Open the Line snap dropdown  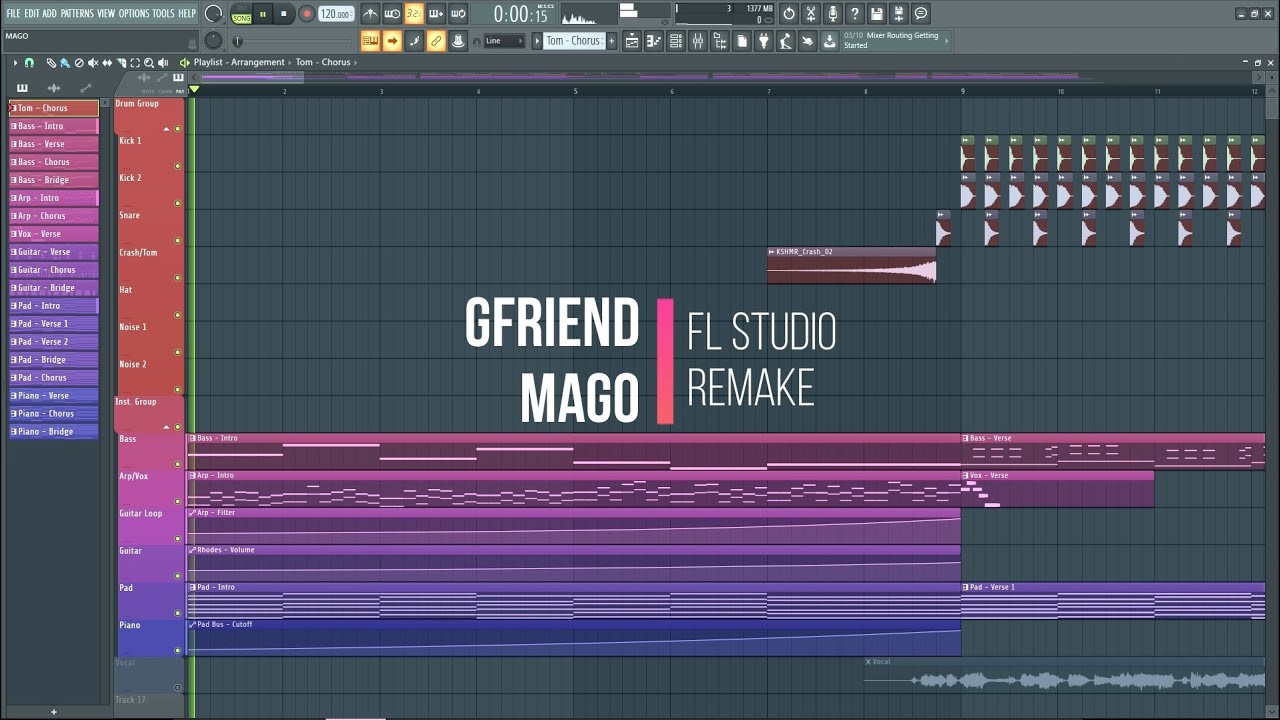click(x=504, y=41)
